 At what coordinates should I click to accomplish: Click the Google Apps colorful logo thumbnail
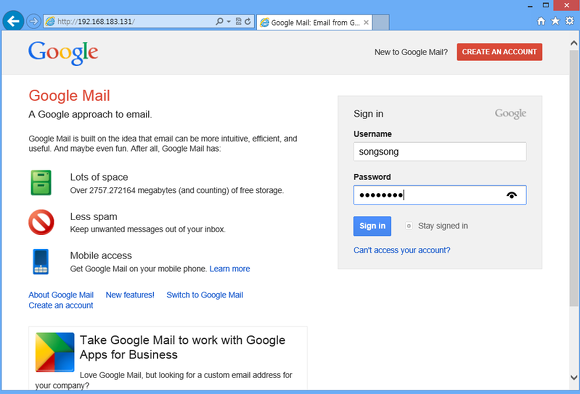[55, 352]
